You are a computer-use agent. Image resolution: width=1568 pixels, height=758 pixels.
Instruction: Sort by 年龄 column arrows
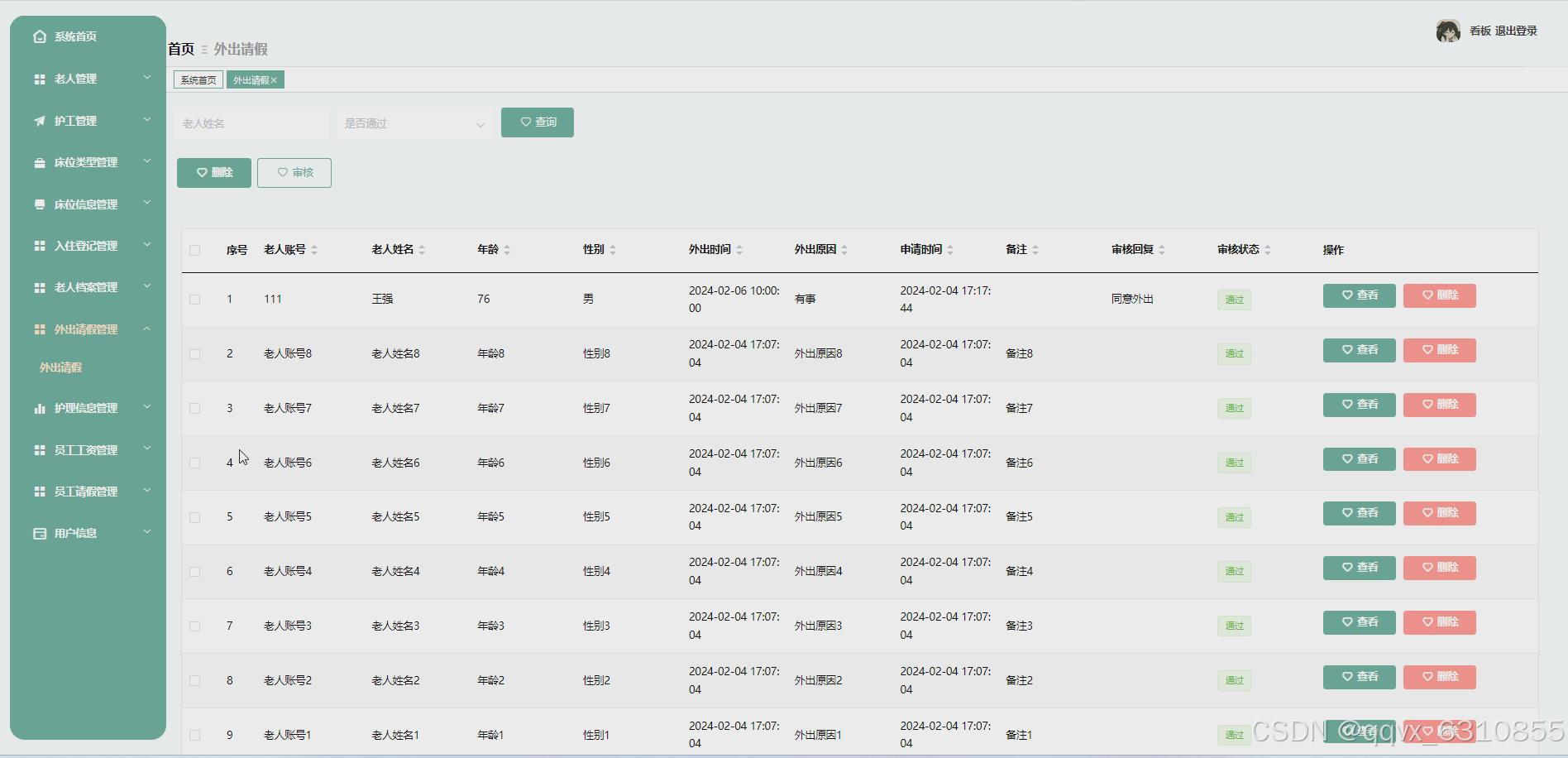[x=507, y=250]
